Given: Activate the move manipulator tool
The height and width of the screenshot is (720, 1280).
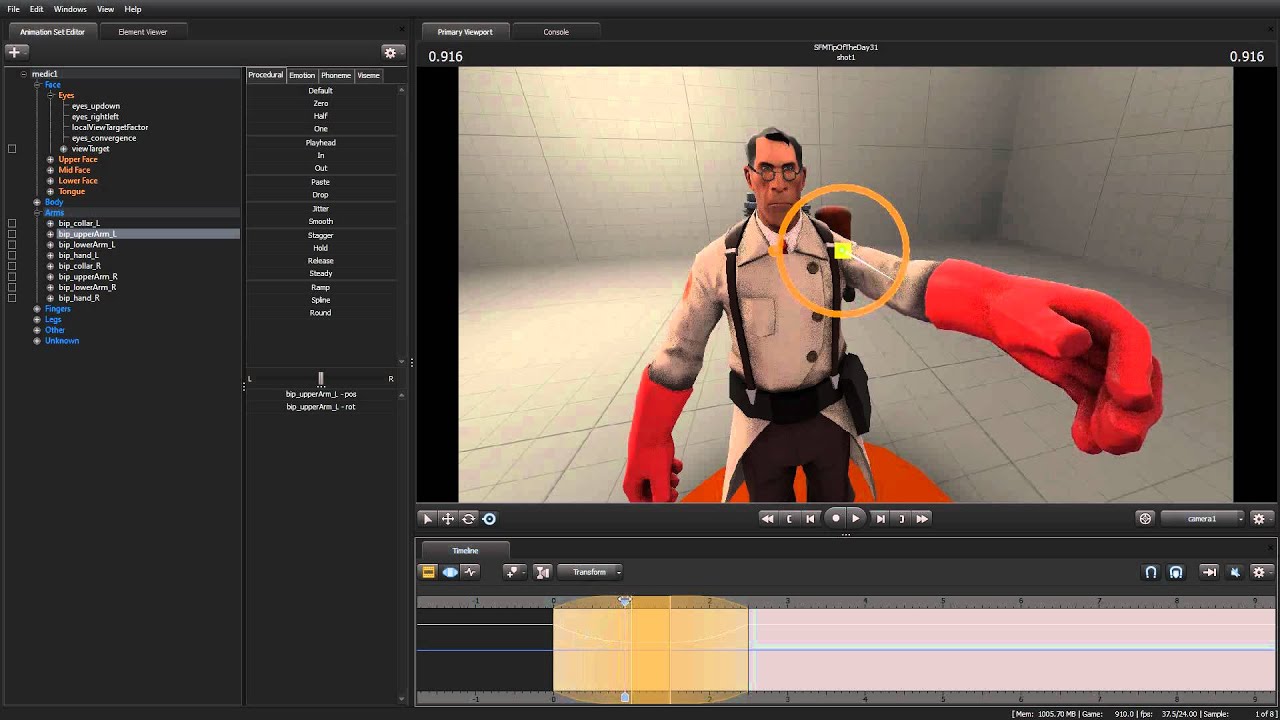Looking at the screenshot, I should (448, 518).
